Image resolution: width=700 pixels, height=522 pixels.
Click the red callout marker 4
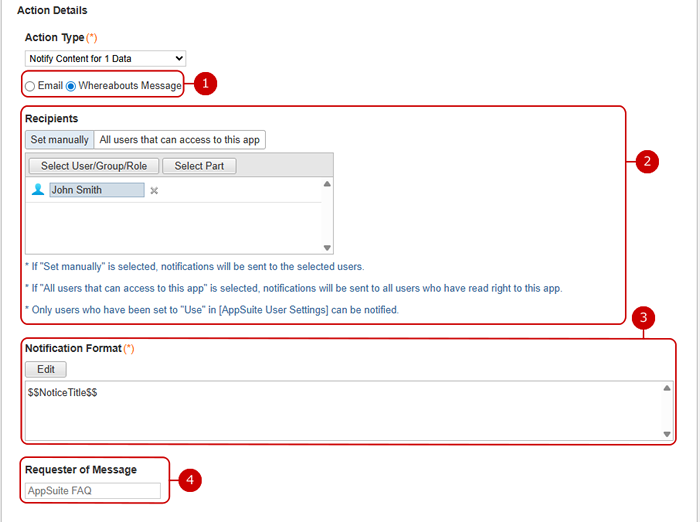(190, 480)
